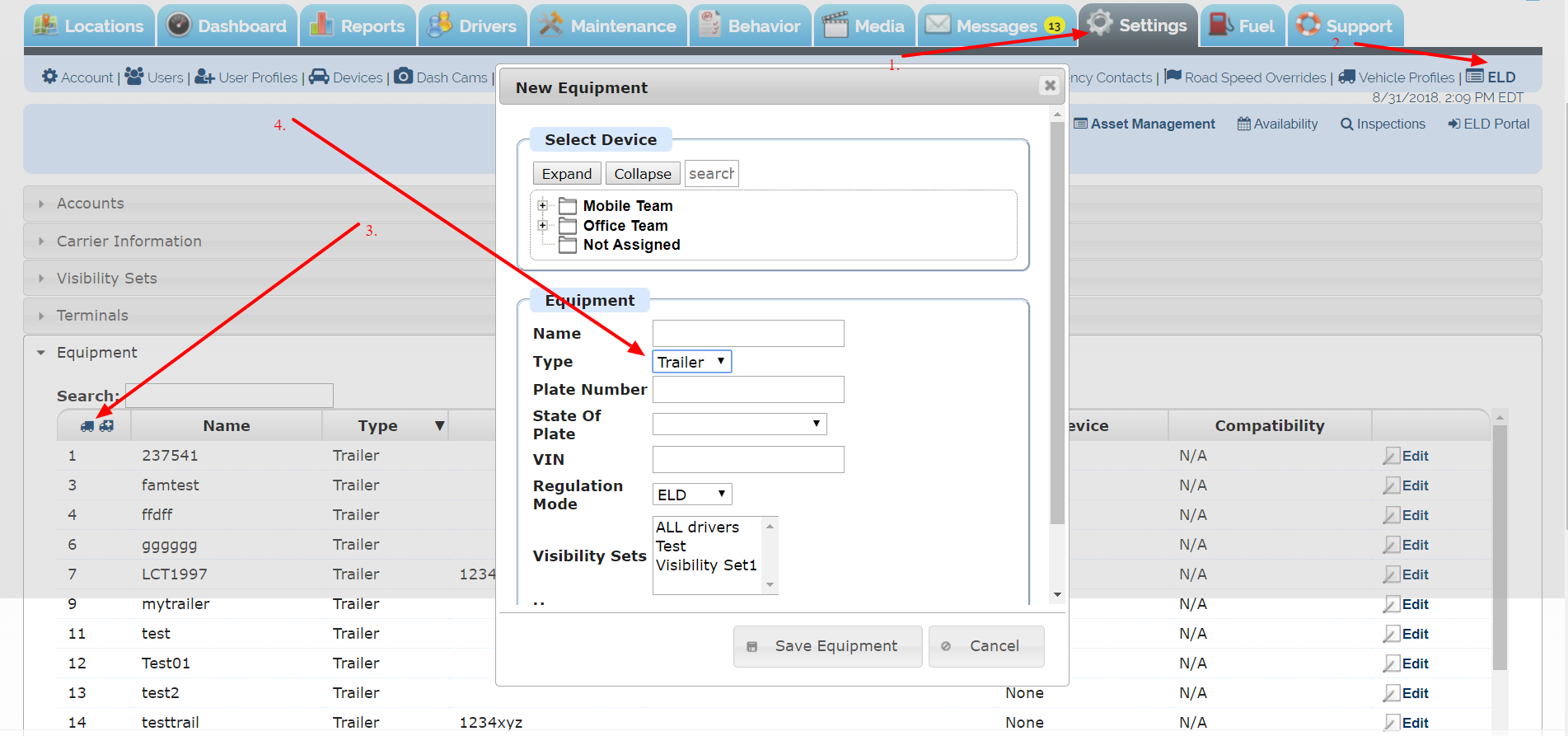Click the Cancel button in dialog
The image size is (1568, 736).
[986, 646]
